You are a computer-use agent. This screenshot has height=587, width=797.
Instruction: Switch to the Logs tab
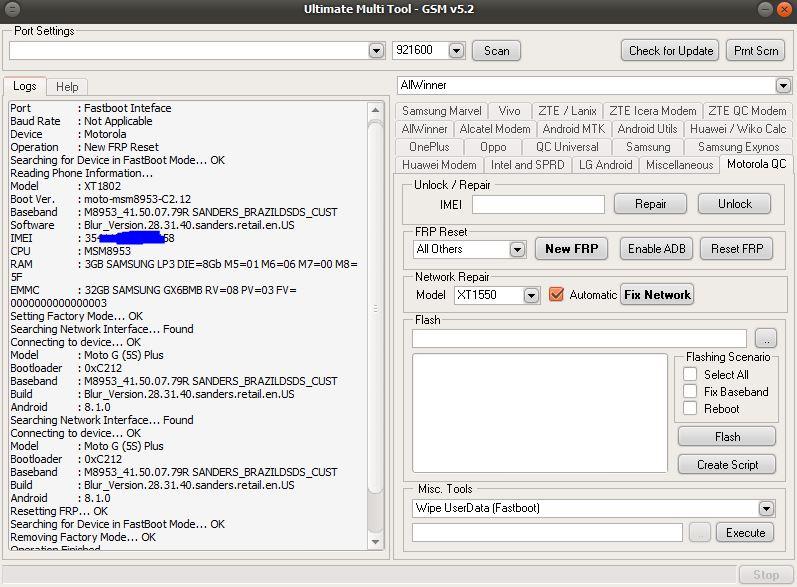pyautogui.click(x=24, y=86)
